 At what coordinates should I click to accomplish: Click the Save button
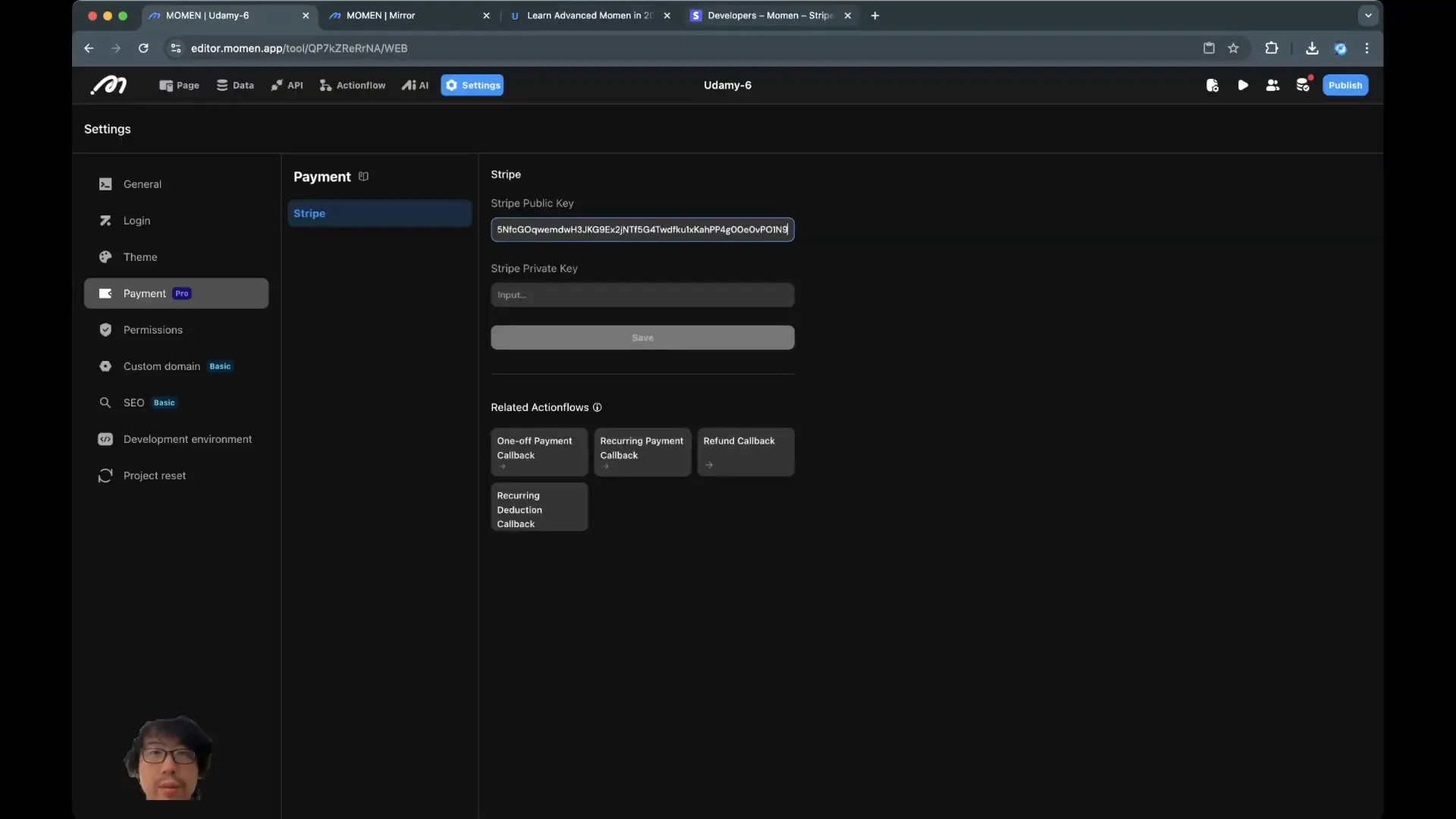pos(642,337)
